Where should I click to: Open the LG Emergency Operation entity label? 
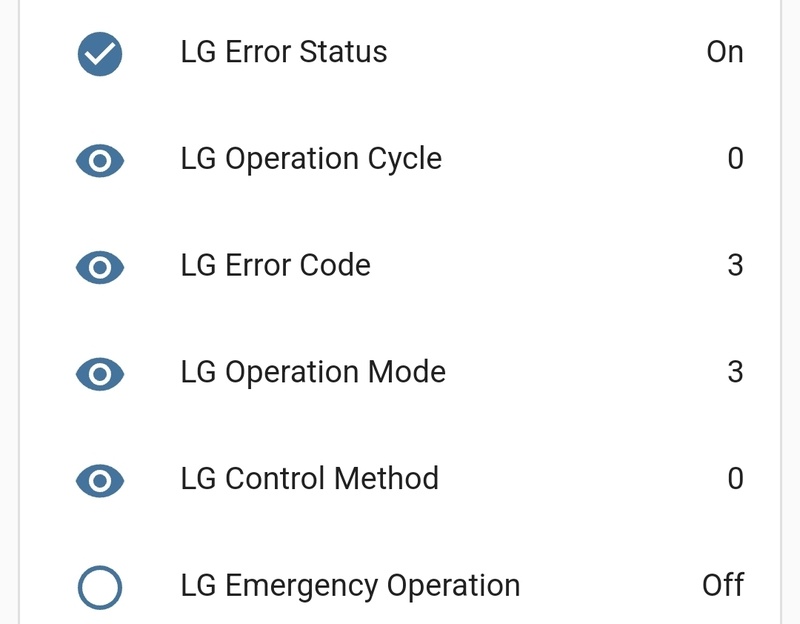[x=350, y=585]
